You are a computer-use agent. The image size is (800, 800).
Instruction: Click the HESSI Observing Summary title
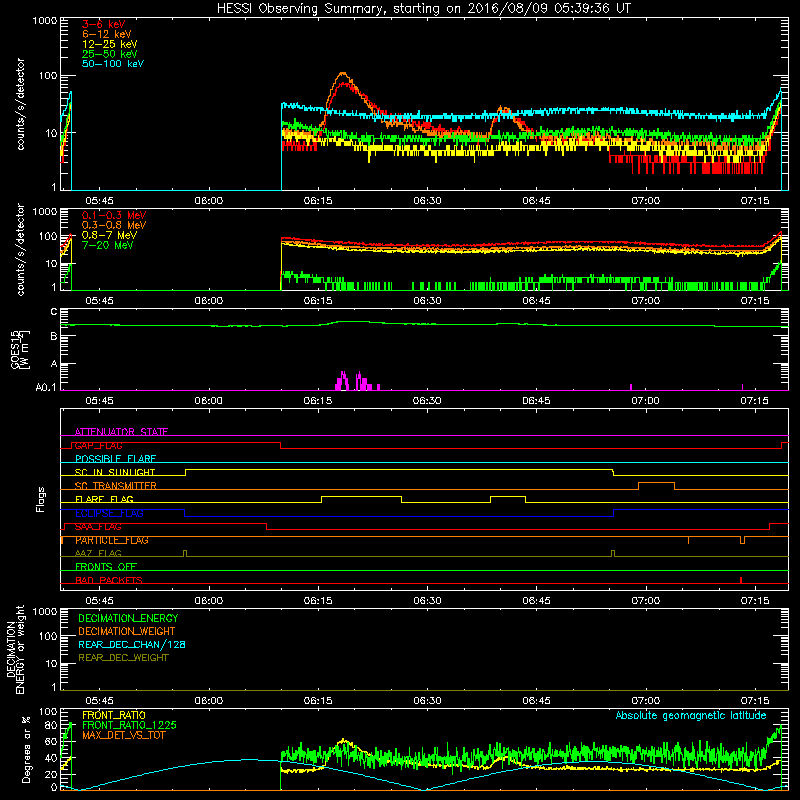tap(423, 9)
